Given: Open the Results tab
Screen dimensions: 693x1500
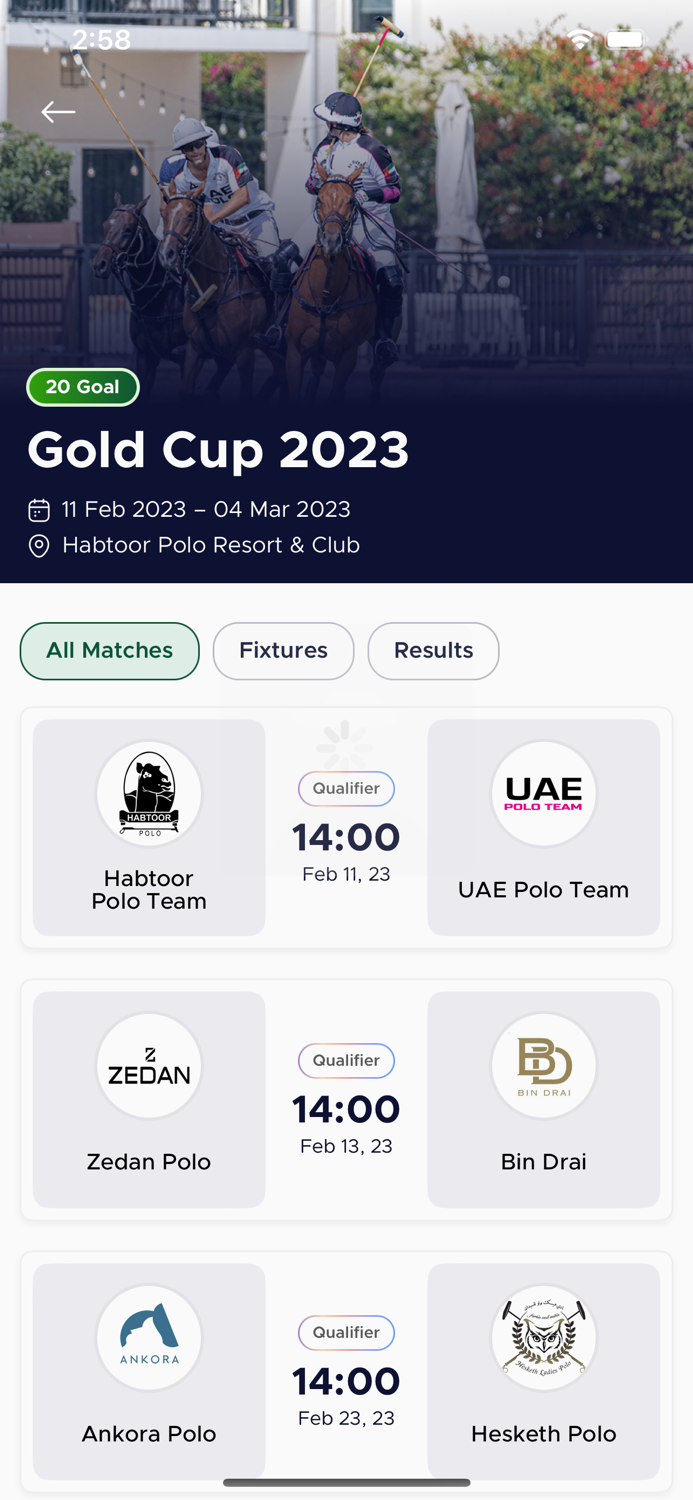Looking at the screenshot, I should point(433,651).
